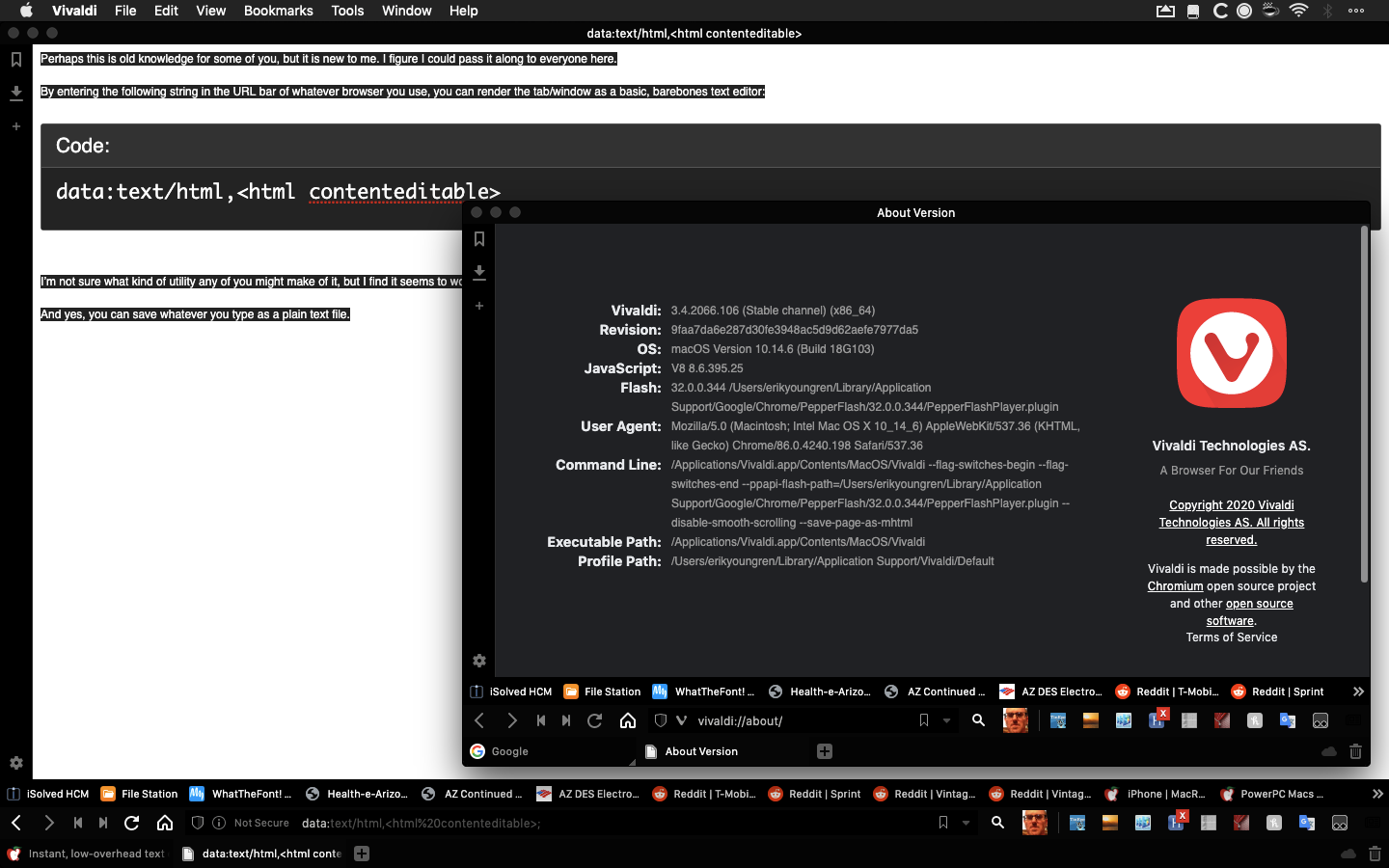
Task: Open new tab in main window
Action: coord(362,854)
